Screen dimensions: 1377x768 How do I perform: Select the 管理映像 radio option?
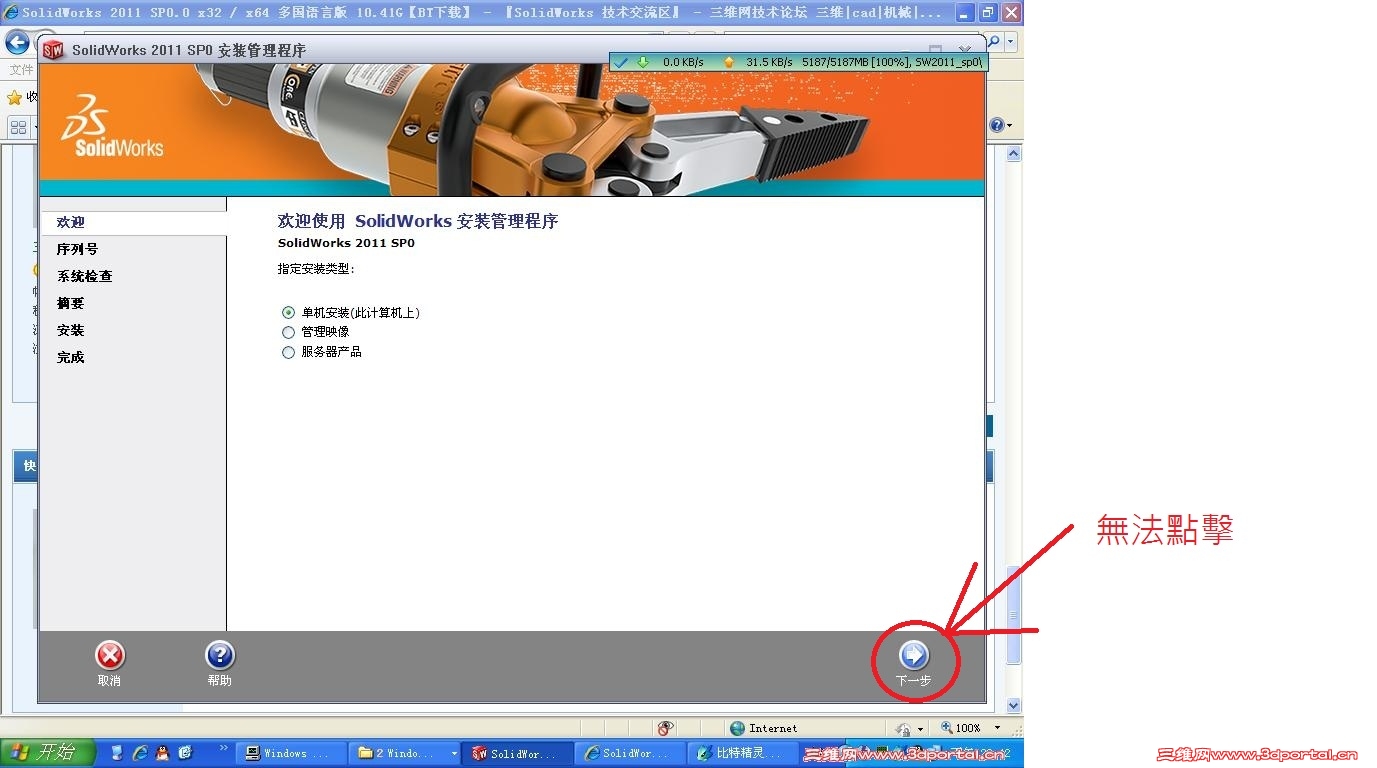pyautogui.click(x=289, y=332)
